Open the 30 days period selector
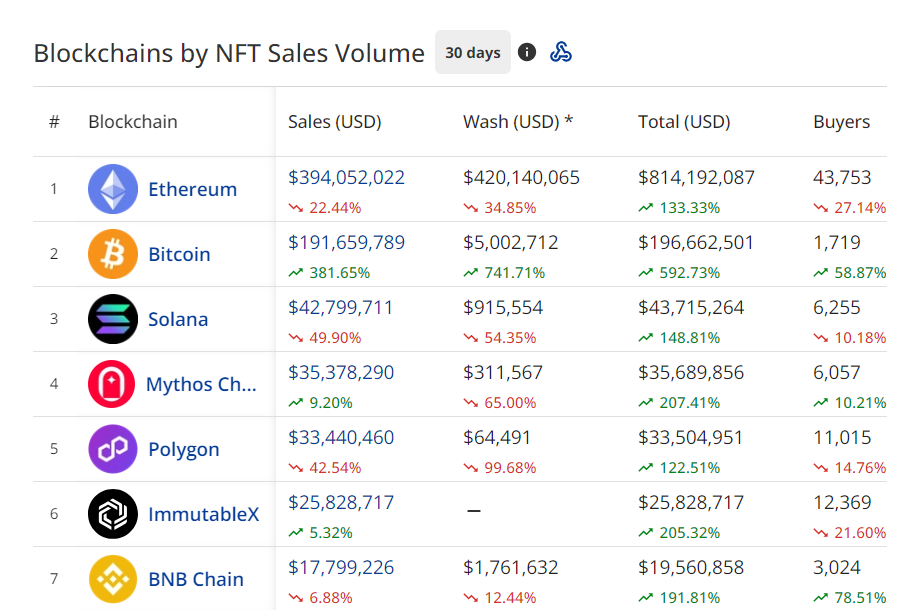This screenshot has height=610, width=917. click(x=473, y=52)
